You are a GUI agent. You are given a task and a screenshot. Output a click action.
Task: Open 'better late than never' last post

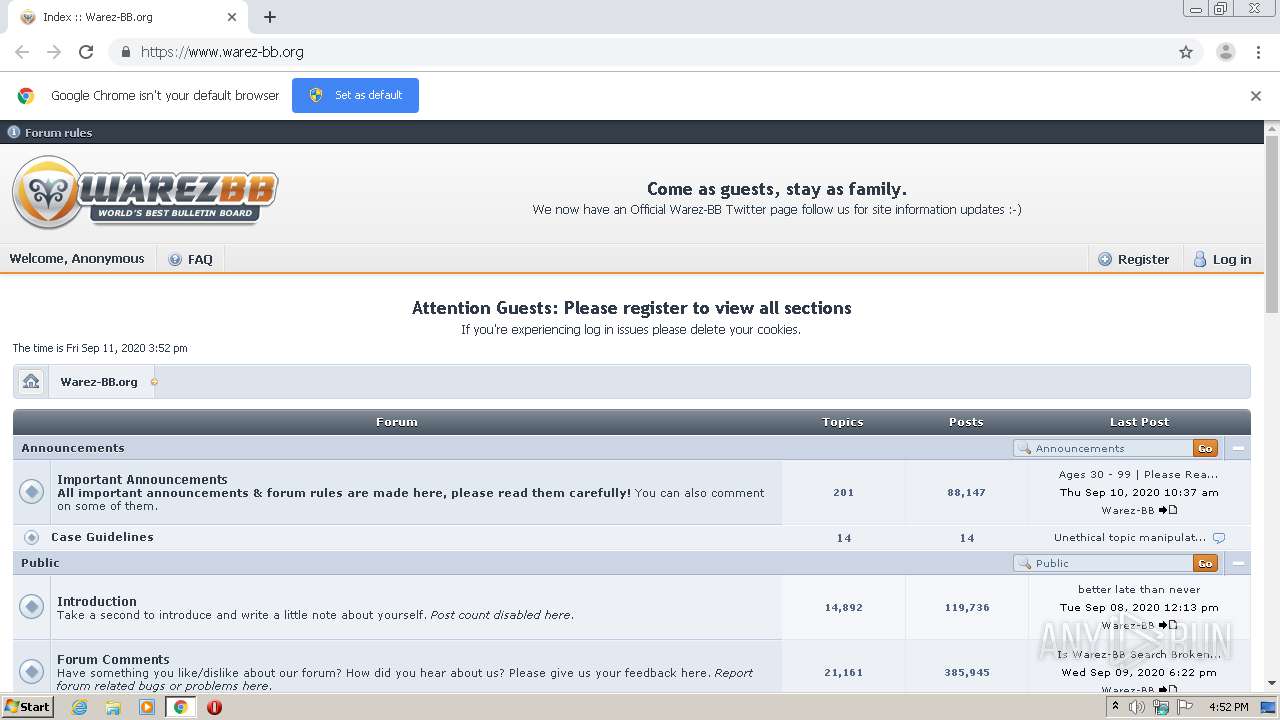pos(1139,590)
